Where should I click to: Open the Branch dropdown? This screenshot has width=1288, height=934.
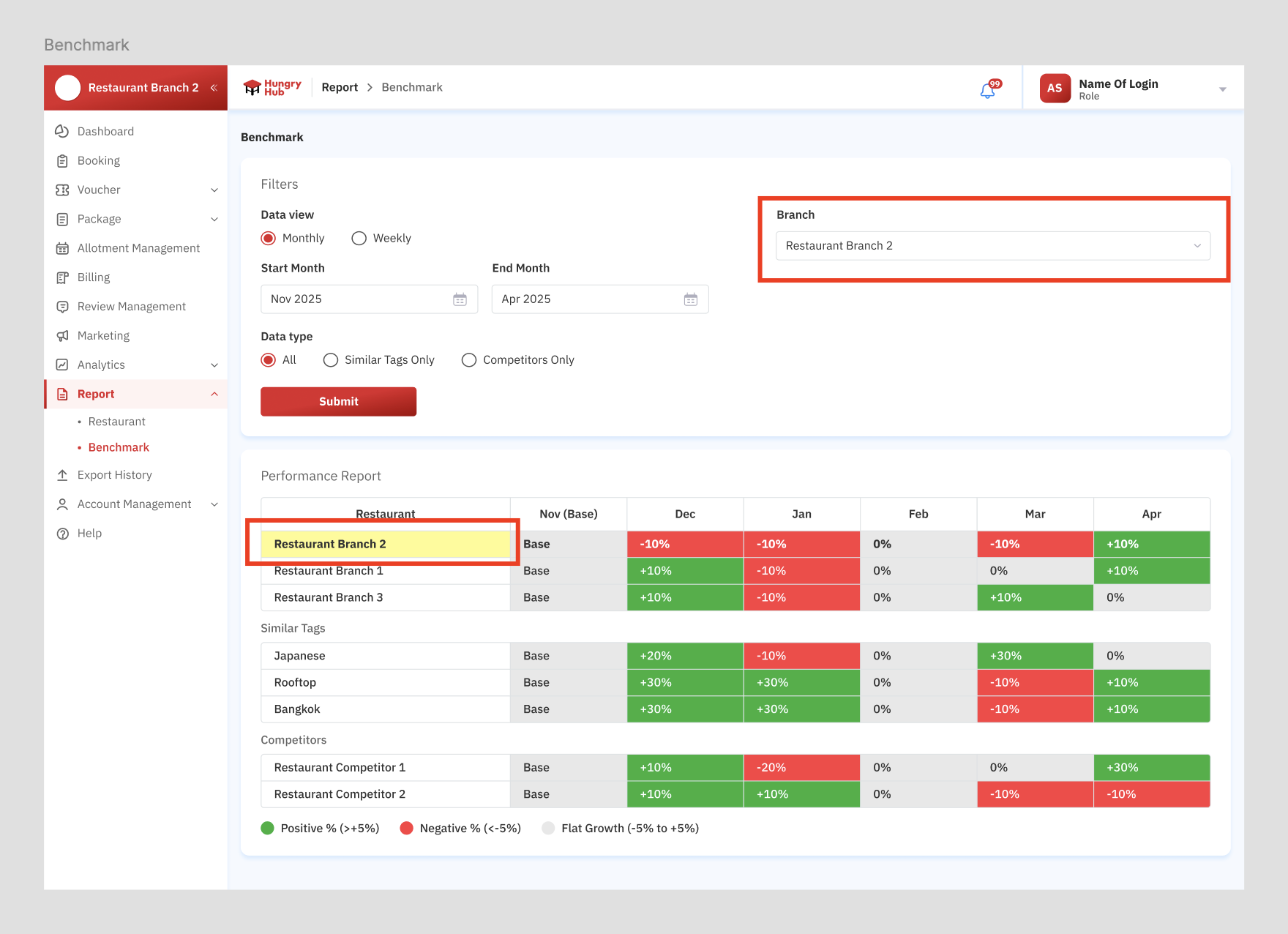[992, 246]
